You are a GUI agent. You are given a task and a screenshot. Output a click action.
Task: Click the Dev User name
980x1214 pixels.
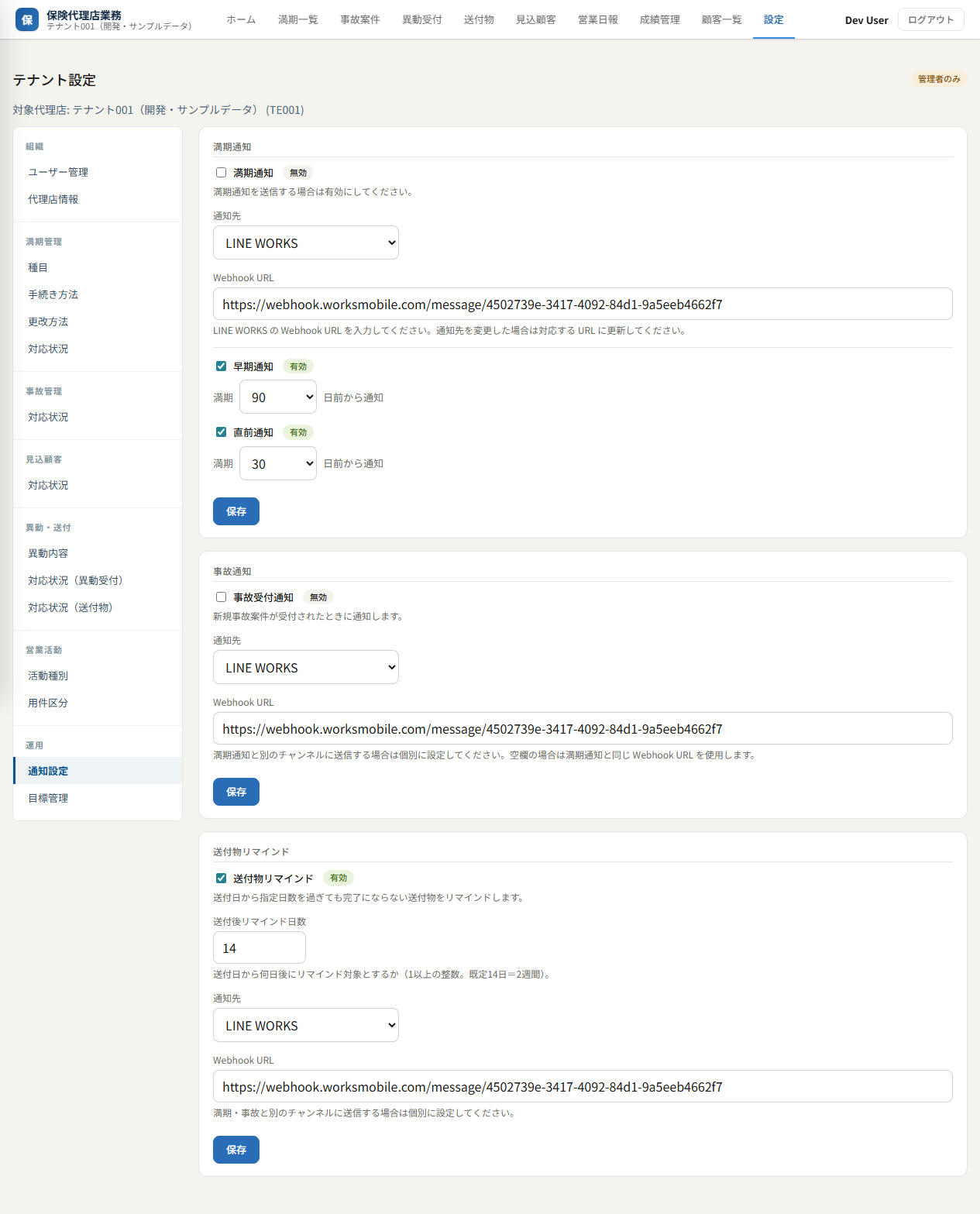pyautogui.click(x=866, y=20)
